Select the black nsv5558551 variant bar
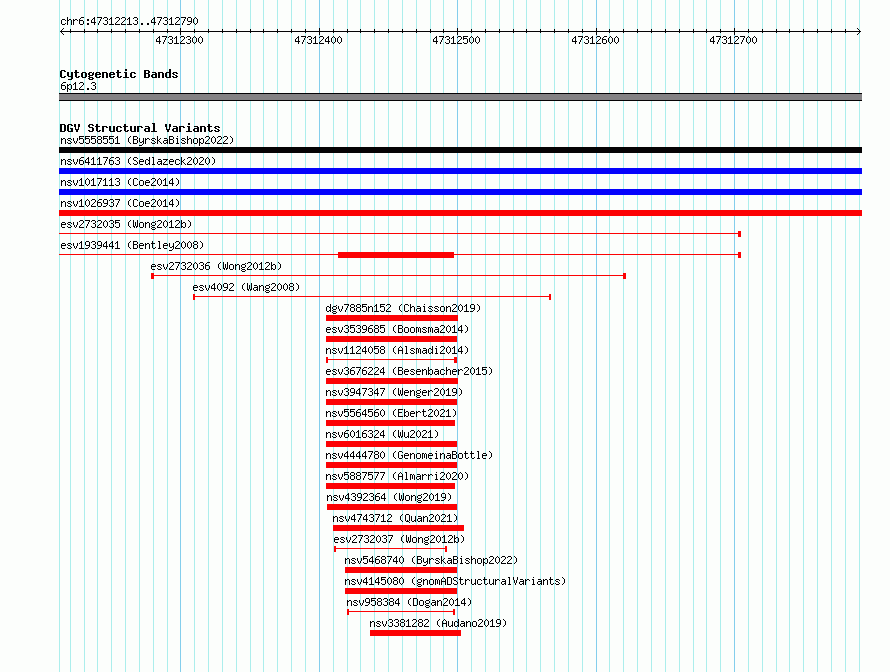 click(x=460, y=150)
